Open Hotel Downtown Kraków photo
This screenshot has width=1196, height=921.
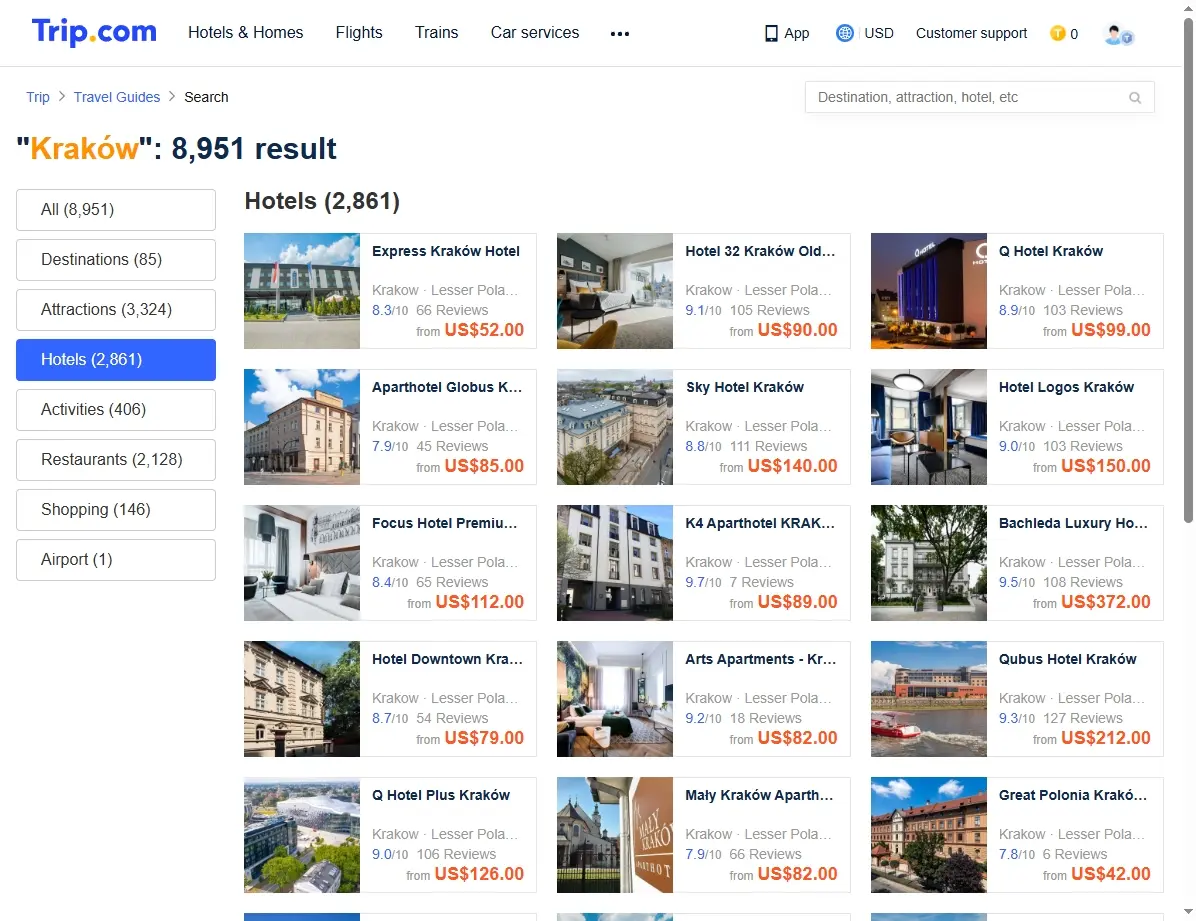[302, 699]
